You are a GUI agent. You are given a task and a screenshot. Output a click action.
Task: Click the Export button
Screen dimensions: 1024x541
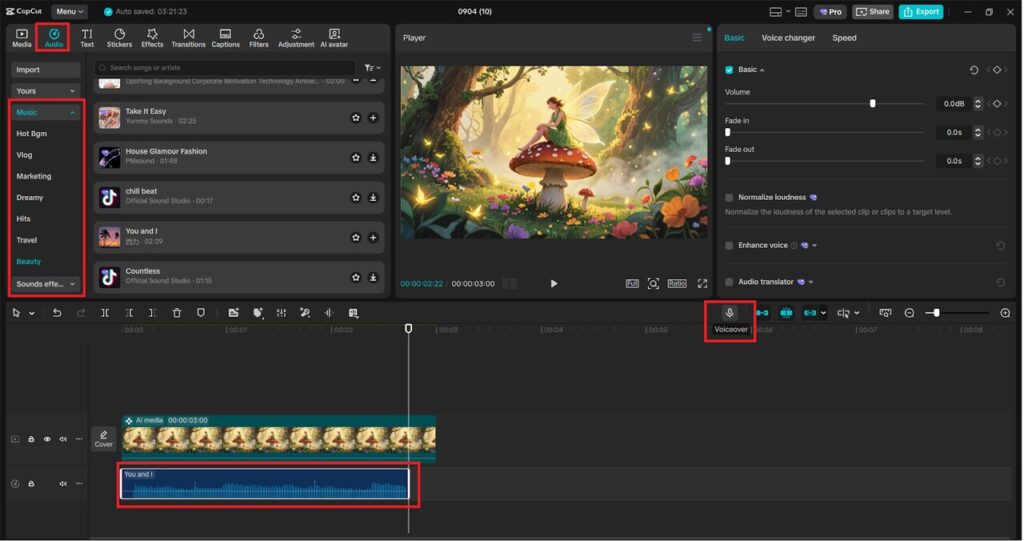(x=920, y=12)
